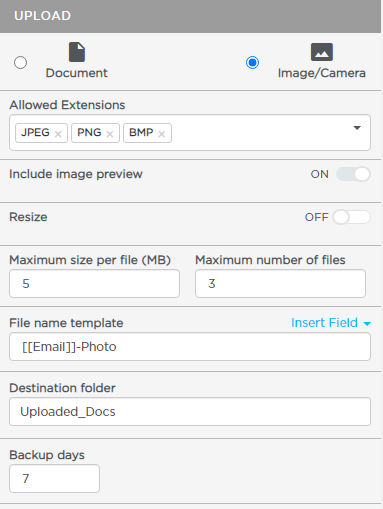The width and height of the screenshot is (383, 509).
Task: Remove the BMP extension tag
Action: (x=162, y=134)
